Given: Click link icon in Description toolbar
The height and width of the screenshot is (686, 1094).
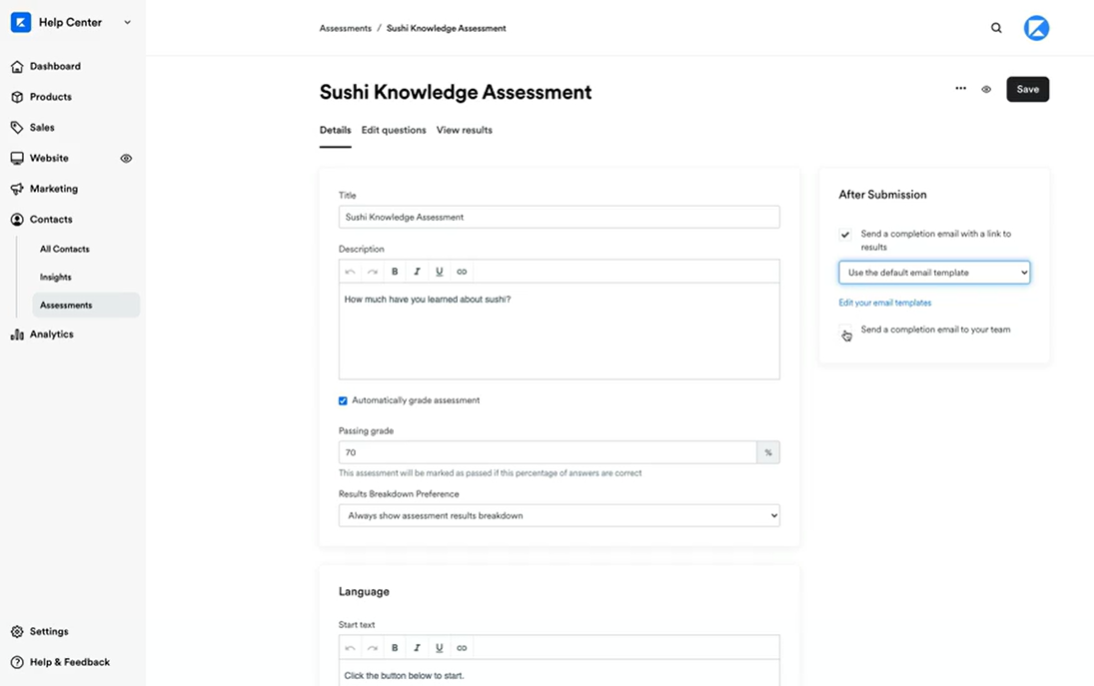Looking at the screenshot, I should pyautogui.click(x=462, y=272).
